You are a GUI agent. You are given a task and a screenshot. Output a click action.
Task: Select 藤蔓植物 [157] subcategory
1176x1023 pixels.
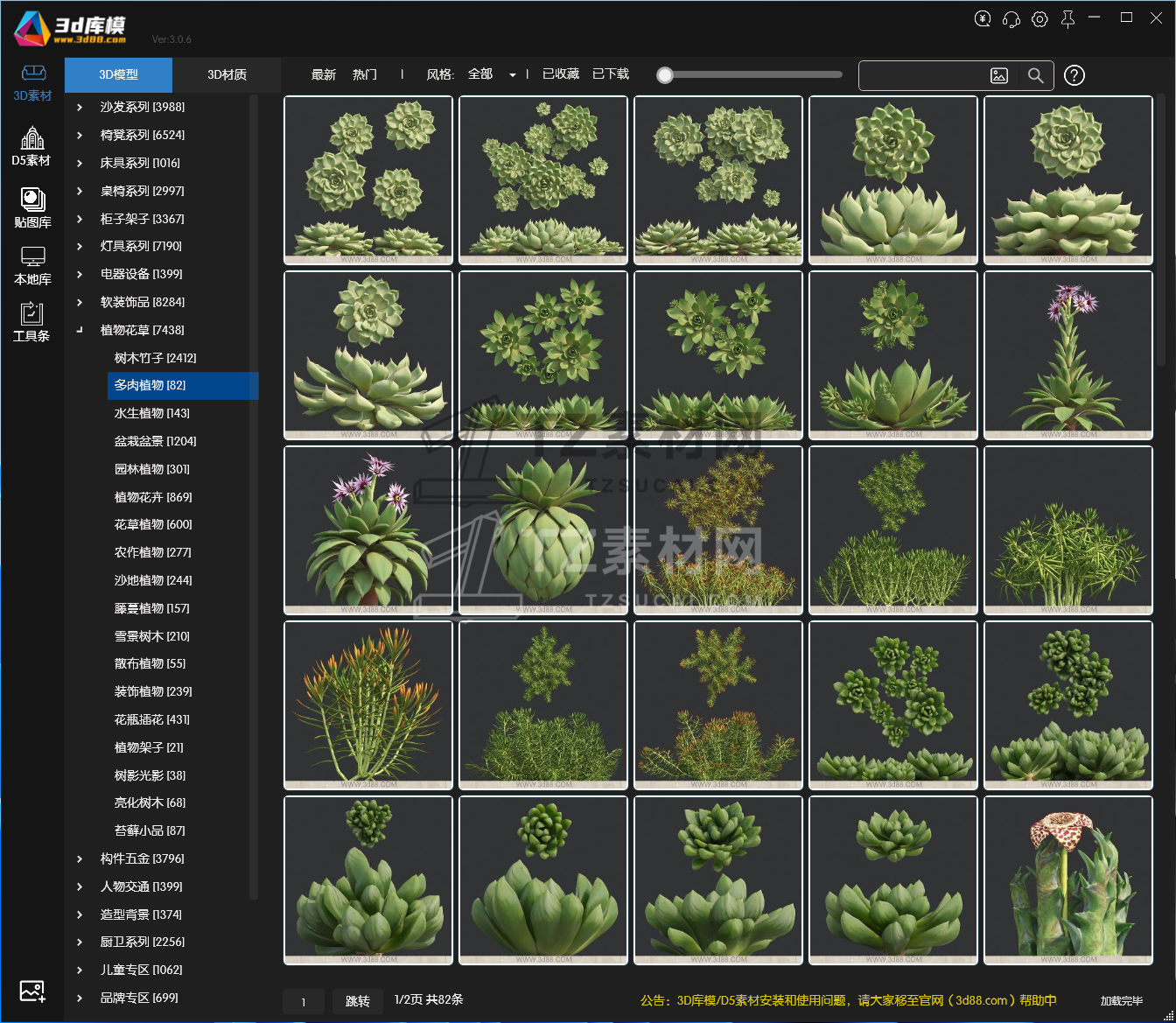(x=151, y=609)
